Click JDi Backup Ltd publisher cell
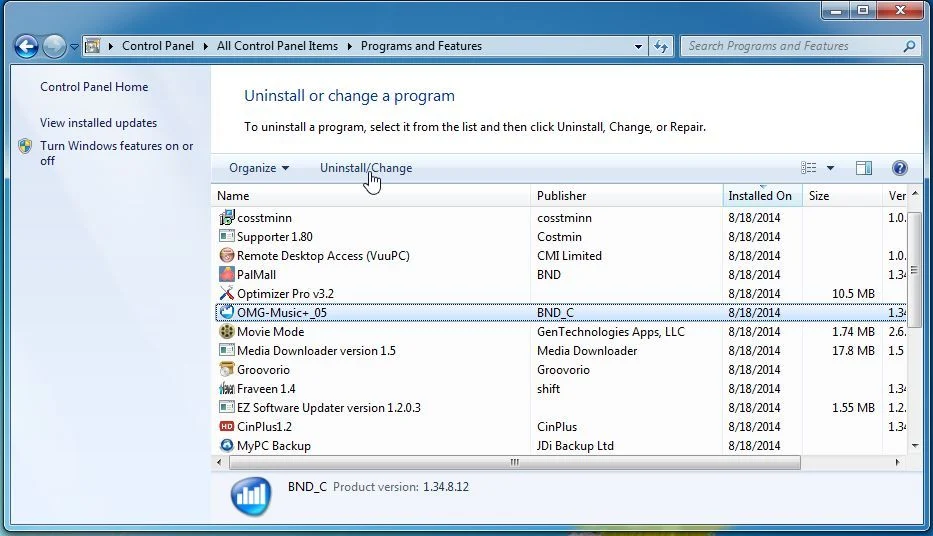This screenshot has width=933, height=536. point(575,446)
